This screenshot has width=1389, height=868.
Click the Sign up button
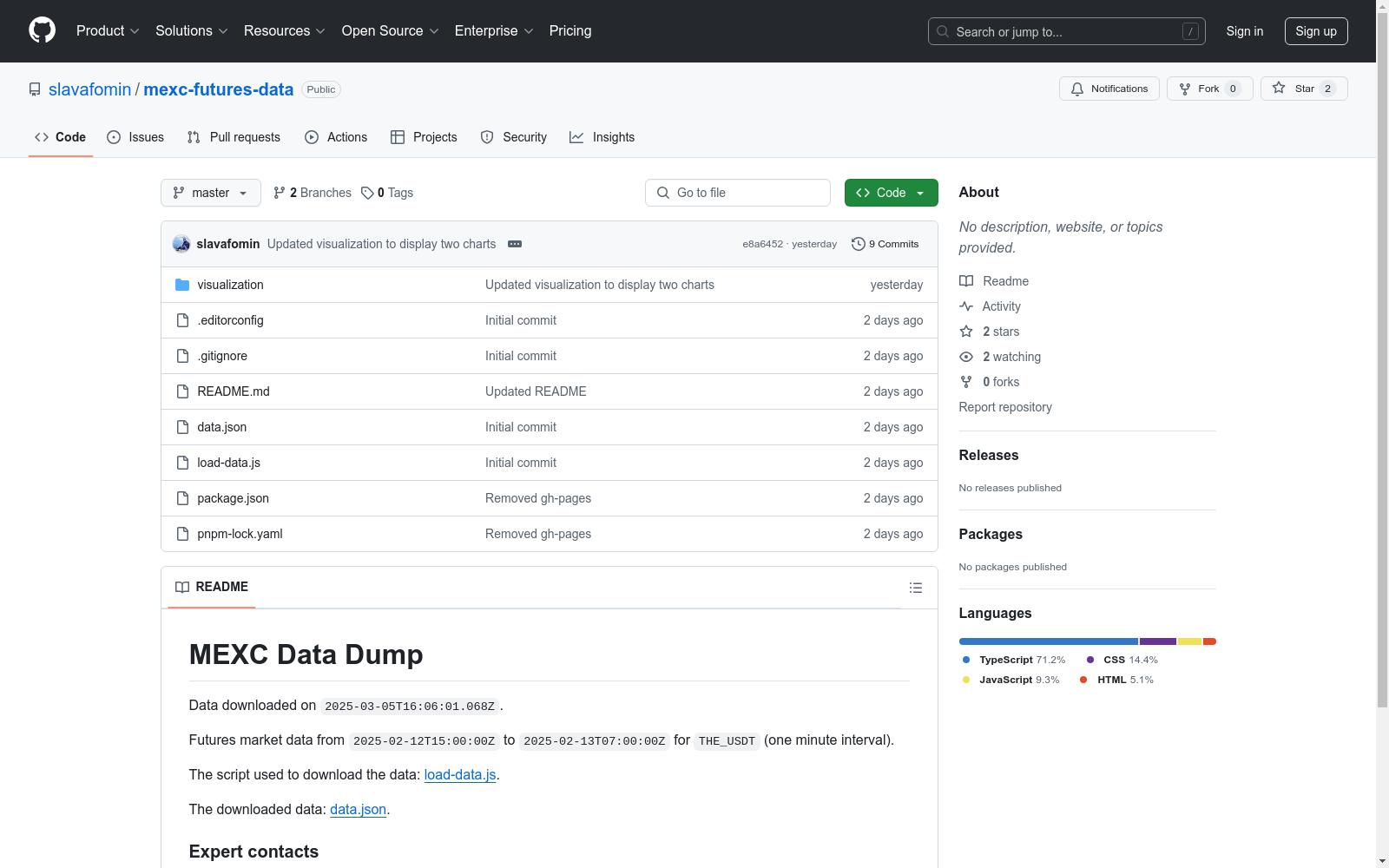click(1315, 31)
